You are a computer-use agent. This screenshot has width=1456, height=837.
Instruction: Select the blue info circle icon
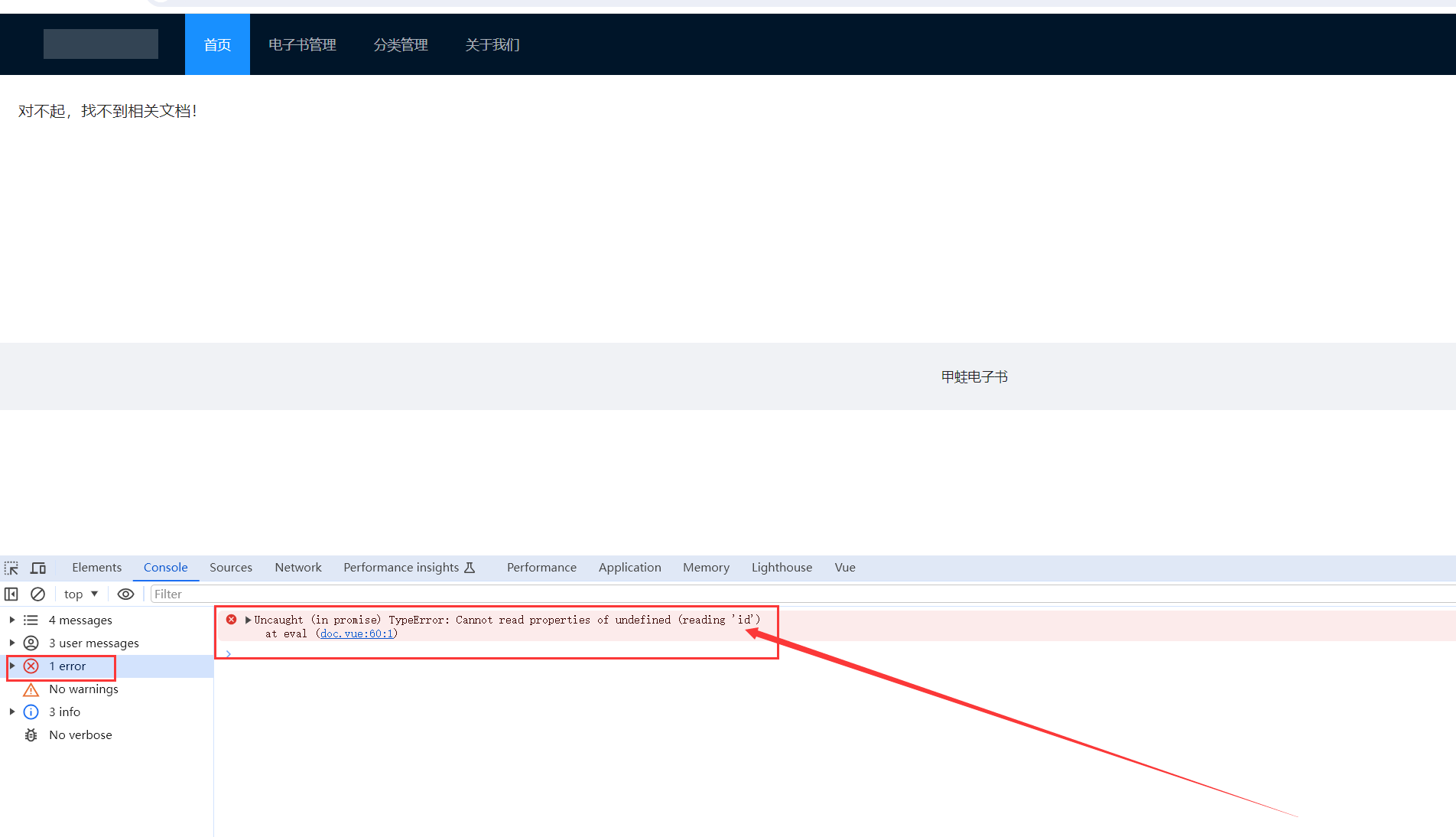[x=31, y=712]
